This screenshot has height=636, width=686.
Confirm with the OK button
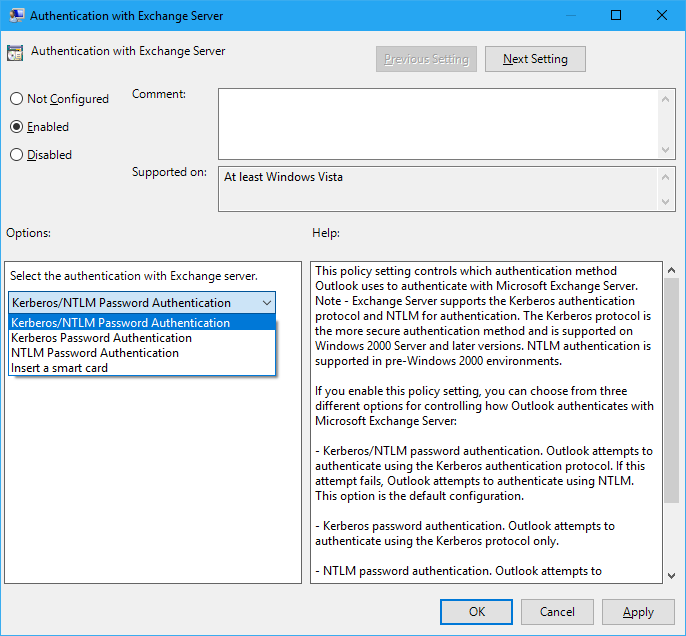(x=476, y=612)
